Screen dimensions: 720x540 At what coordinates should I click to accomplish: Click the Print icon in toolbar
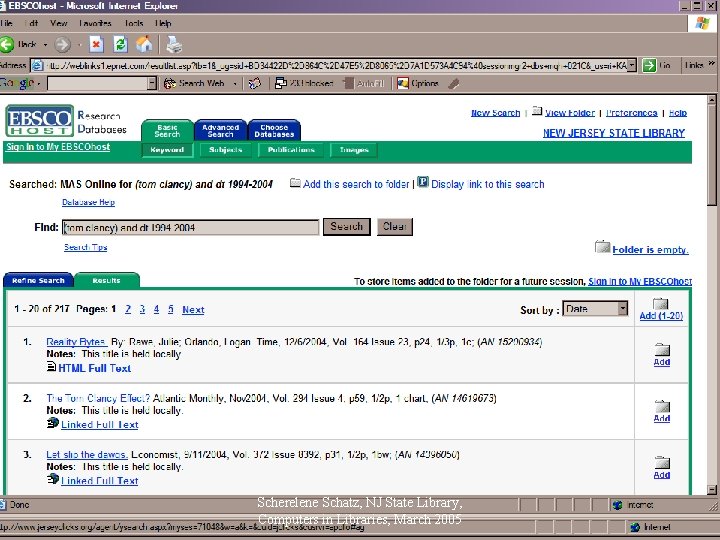coord(174,45)
